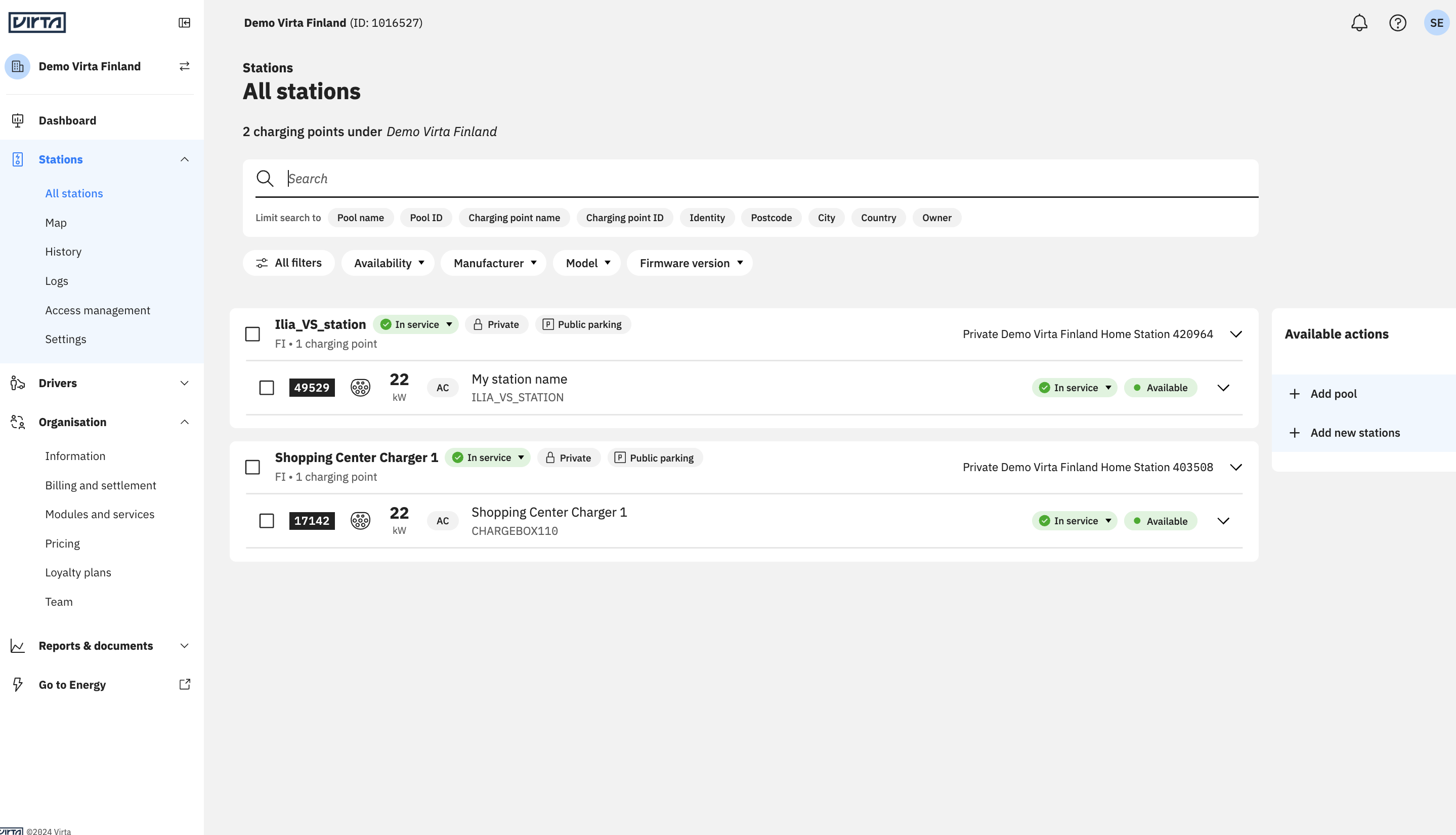
Task: Click the Dashboard icon in sidebar
Action: (18, 120)
